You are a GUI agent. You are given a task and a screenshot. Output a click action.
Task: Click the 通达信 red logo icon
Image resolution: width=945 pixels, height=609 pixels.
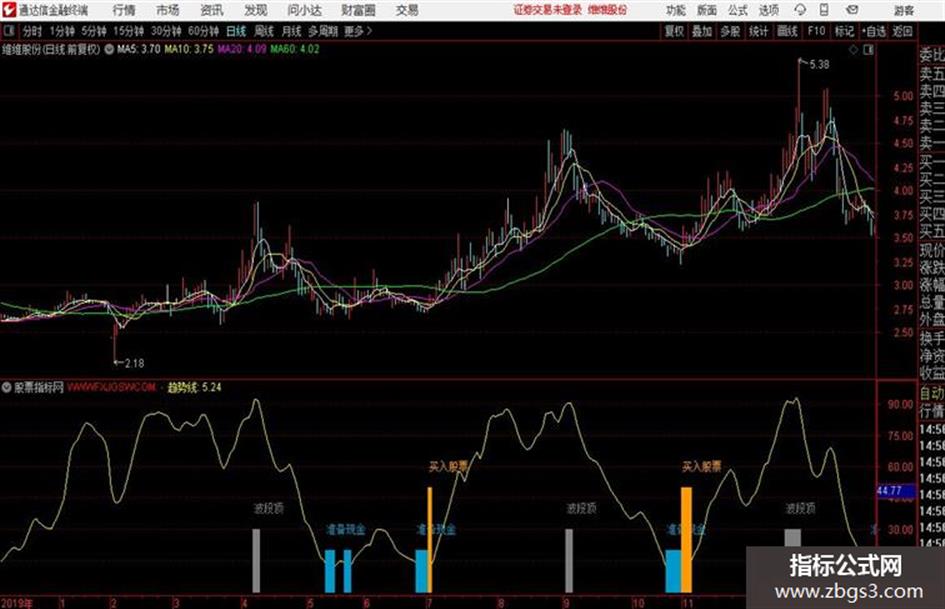click(x=8, y=10)
